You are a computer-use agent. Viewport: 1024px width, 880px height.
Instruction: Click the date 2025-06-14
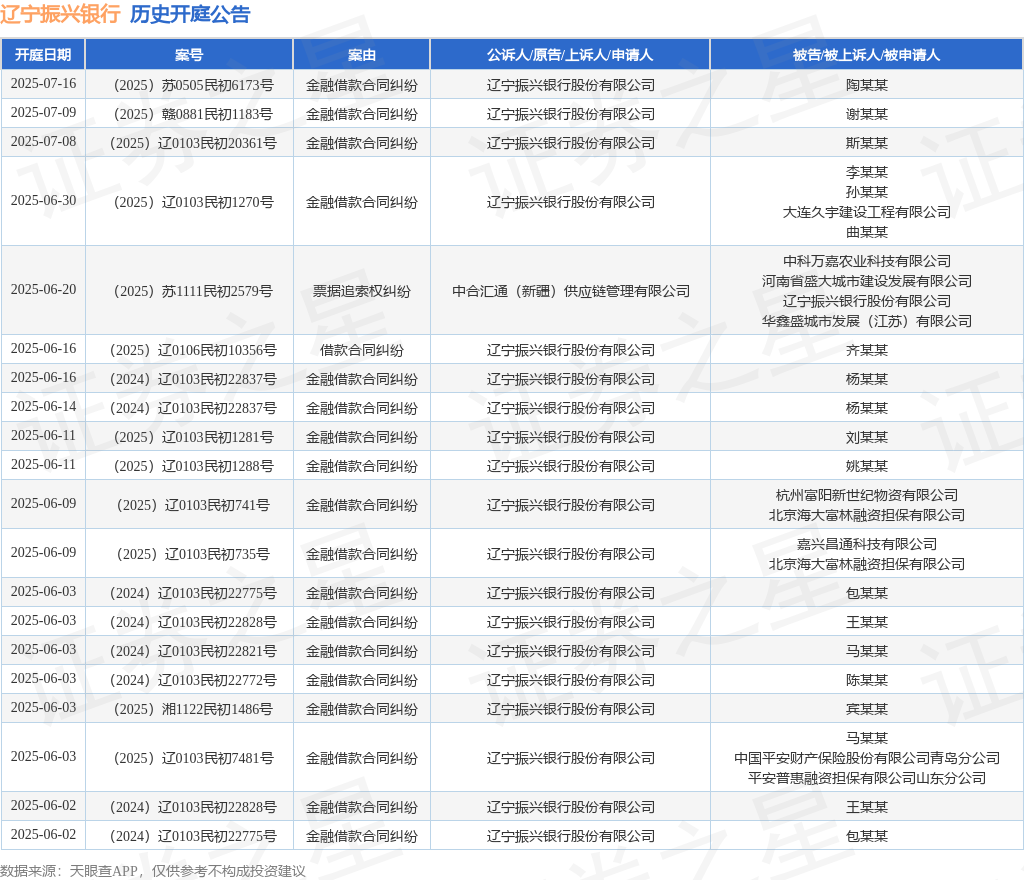[x=43, y=406]
